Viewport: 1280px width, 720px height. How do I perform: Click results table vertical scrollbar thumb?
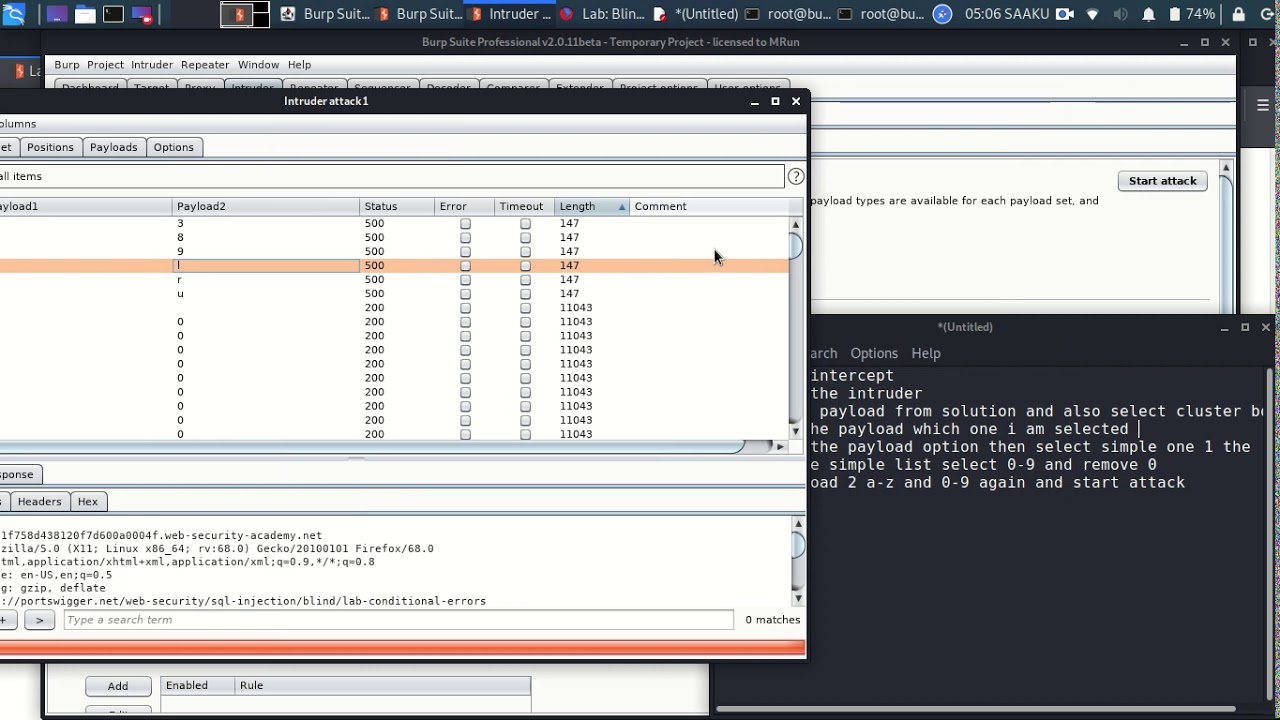797,246
